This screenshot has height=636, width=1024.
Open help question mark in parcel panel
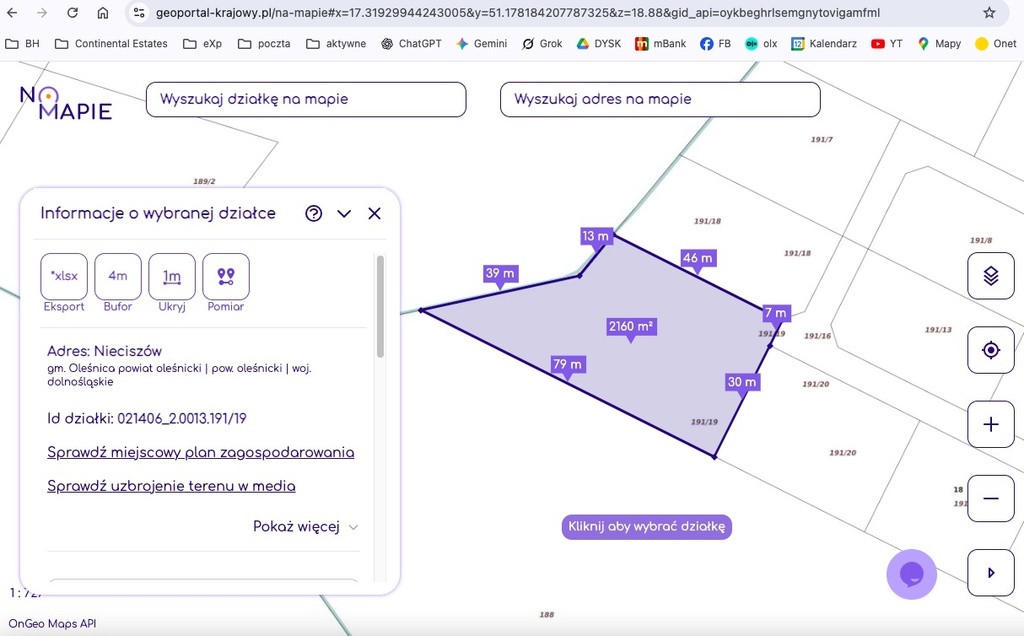coord(313,214)
